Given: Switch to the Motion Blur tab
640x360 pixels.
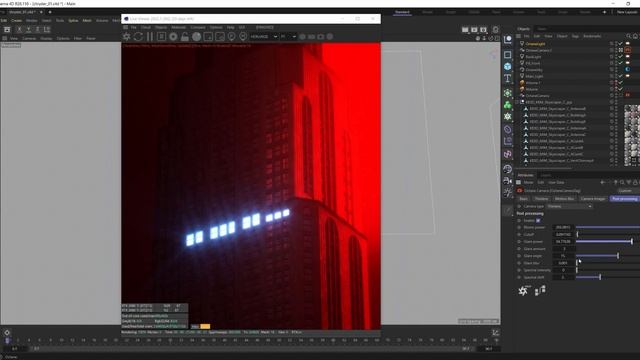Looking at the screenshot, I should [564, 199].
